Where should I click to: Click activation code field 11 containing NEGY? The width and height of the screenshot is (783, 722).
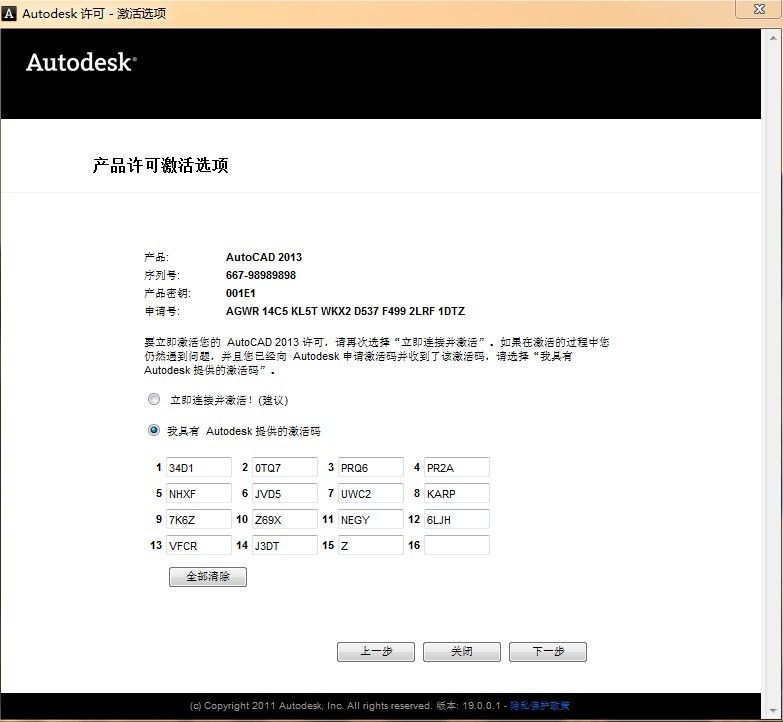[x=371, y=519]
